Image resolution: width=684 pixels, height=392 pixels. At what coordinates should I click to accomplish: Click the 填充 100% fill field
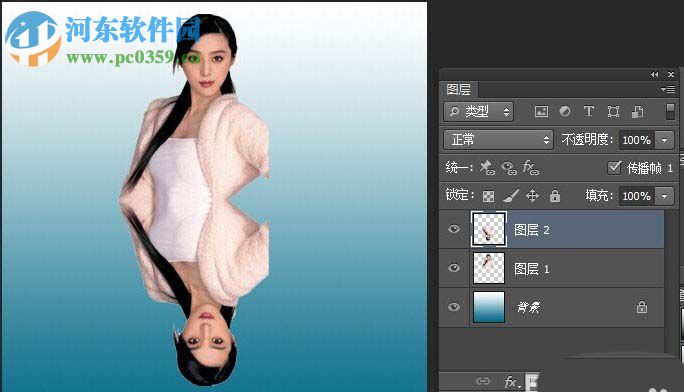pos(636,196)
